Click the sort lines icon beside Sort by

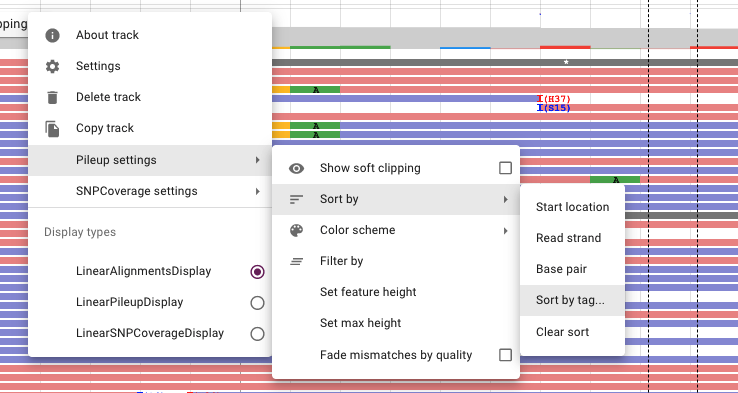[x=296, y=200]
